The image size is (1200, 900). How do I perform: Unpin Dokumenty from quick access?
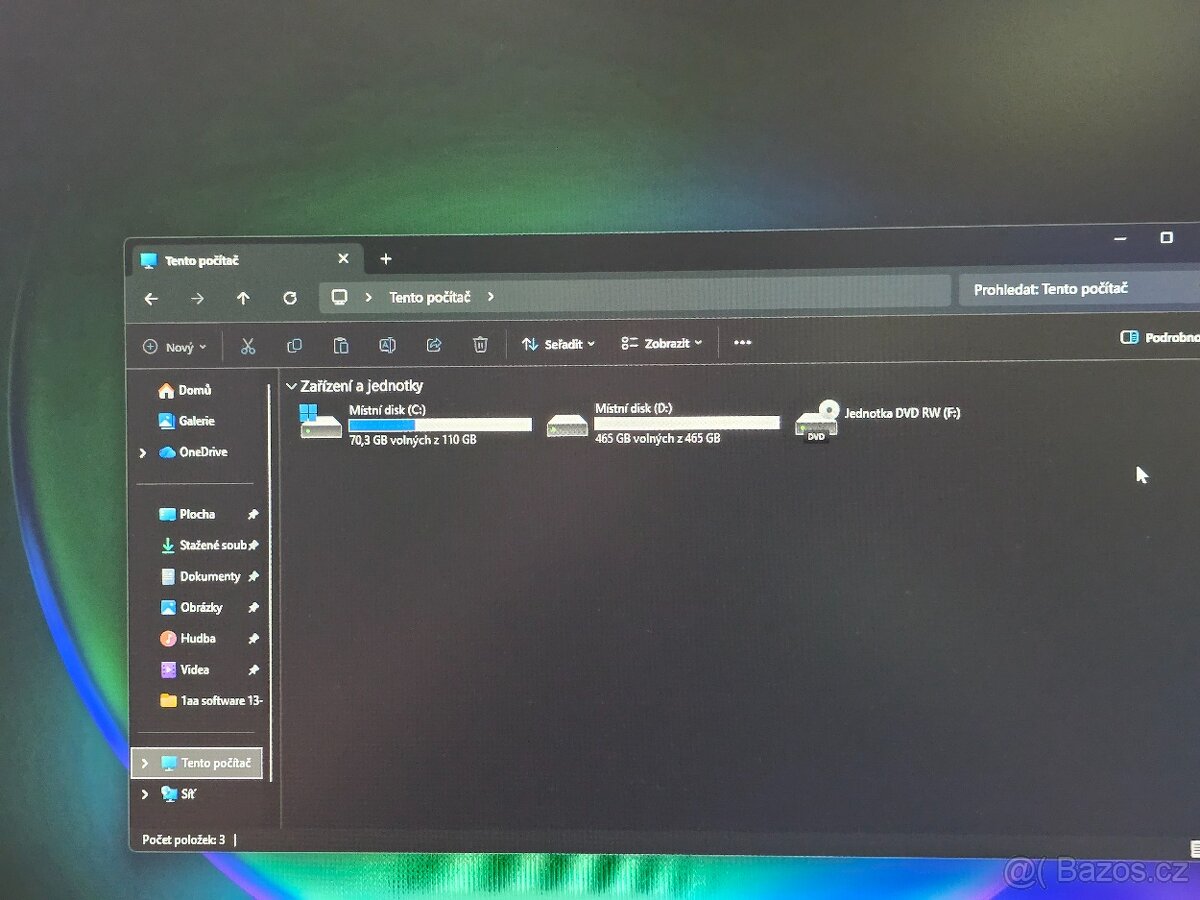tap(254, 576)
